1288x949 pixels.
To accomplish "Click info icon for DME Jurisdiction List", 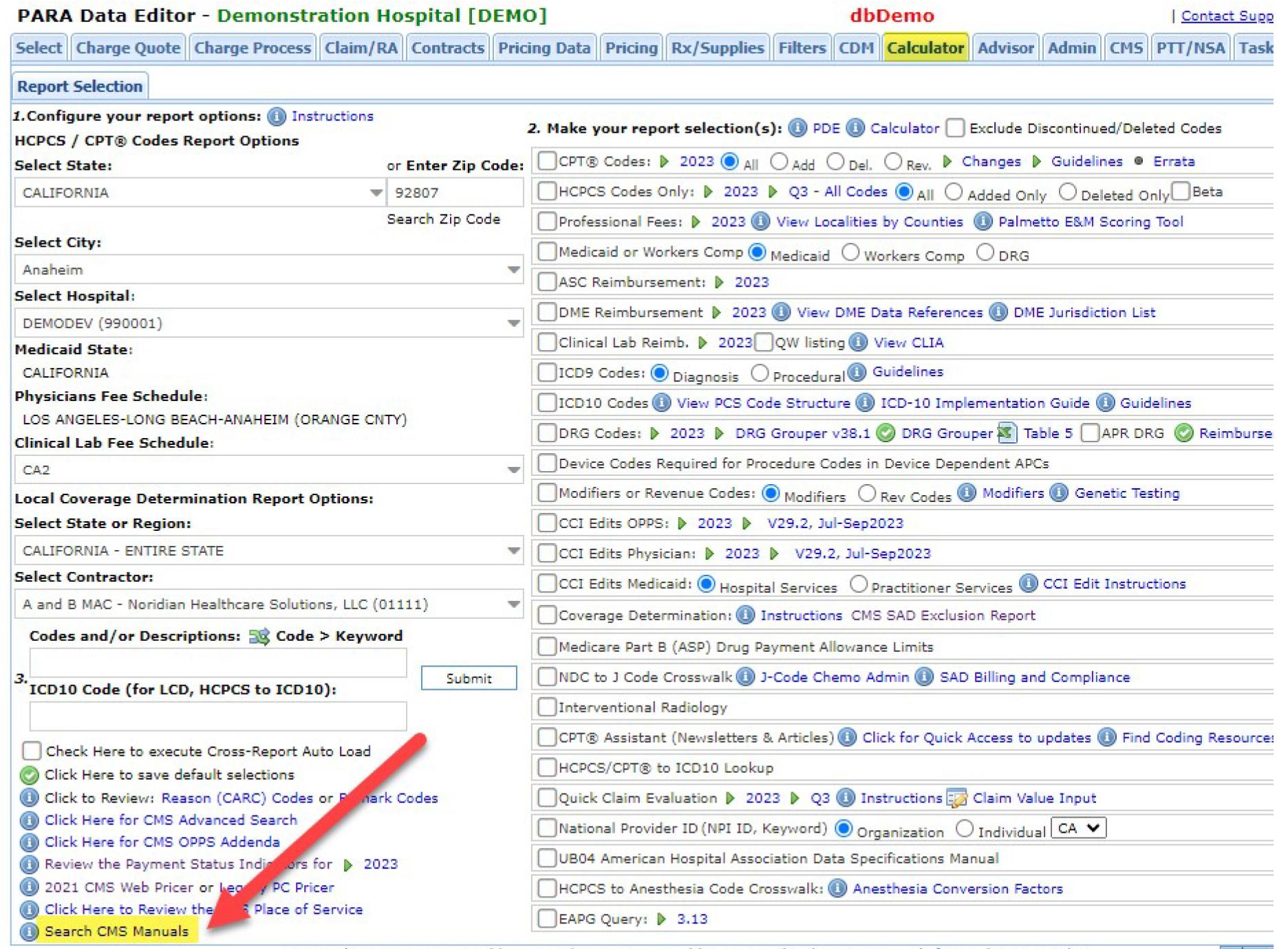I will click(998, 313).
